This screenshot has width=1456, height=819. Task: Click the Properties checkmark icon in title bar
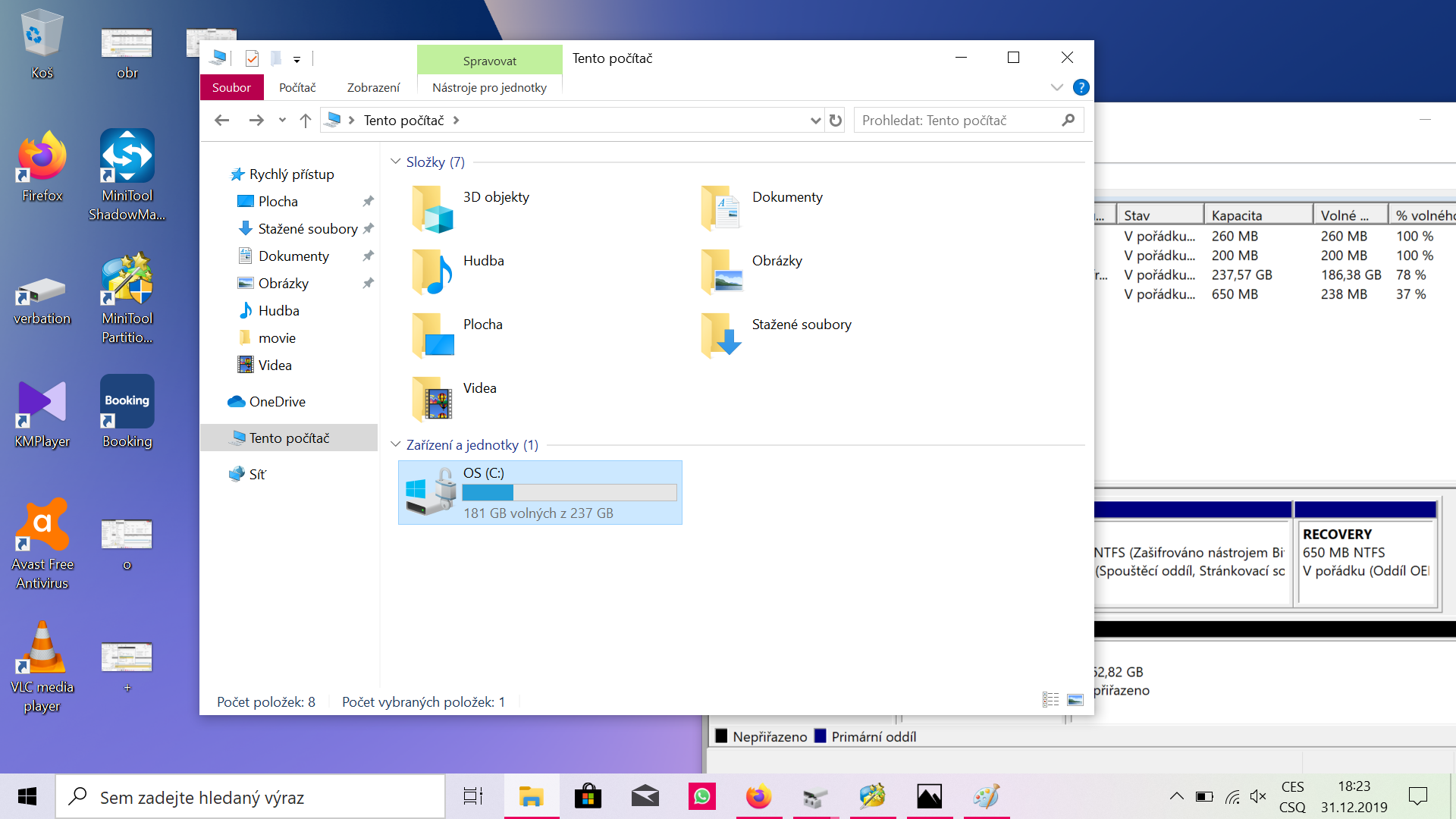coord(253,58)
